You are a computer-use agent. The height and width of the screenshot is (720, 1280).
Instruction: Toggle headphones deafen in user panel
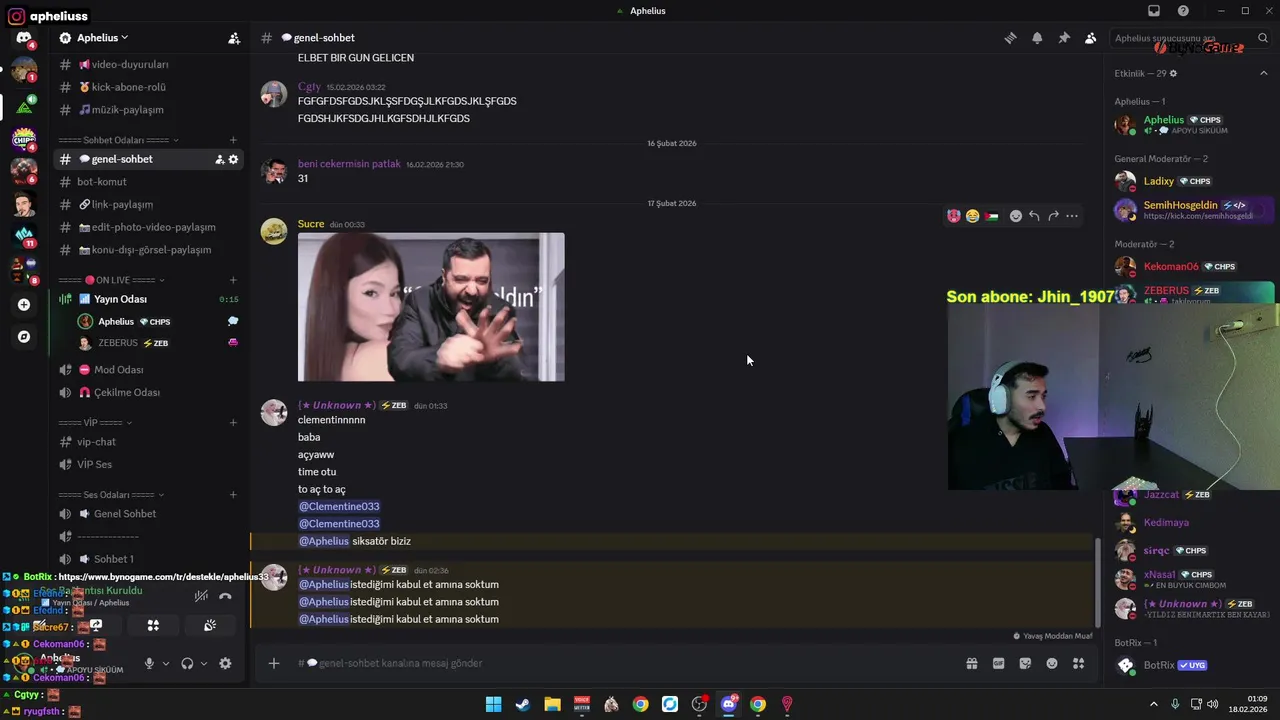tap(187, 663)
